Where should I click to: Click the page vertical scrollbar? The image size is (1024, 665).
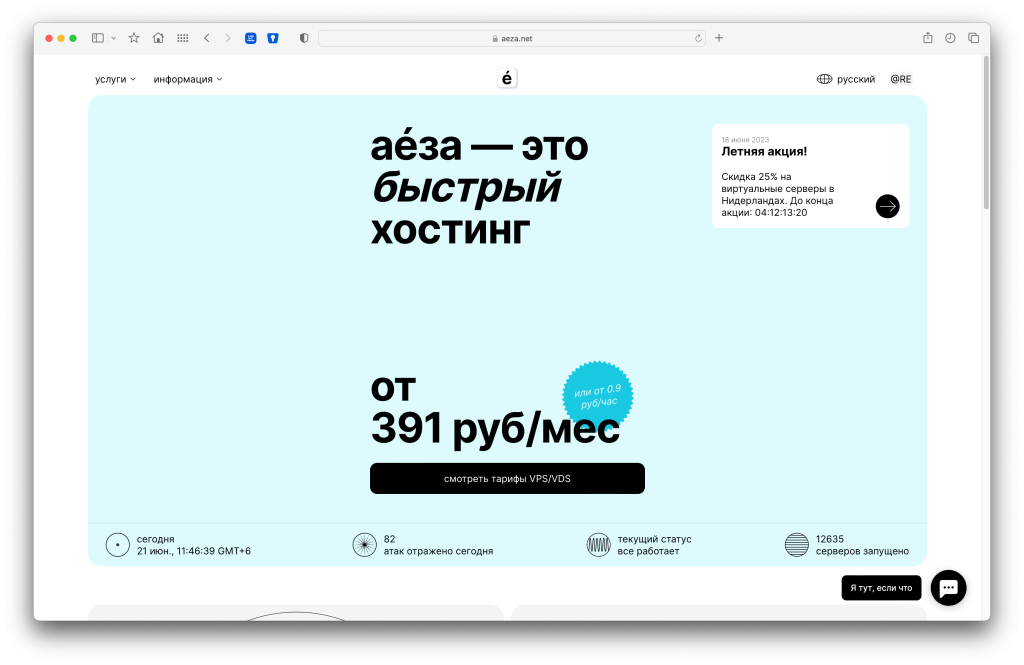986,134
